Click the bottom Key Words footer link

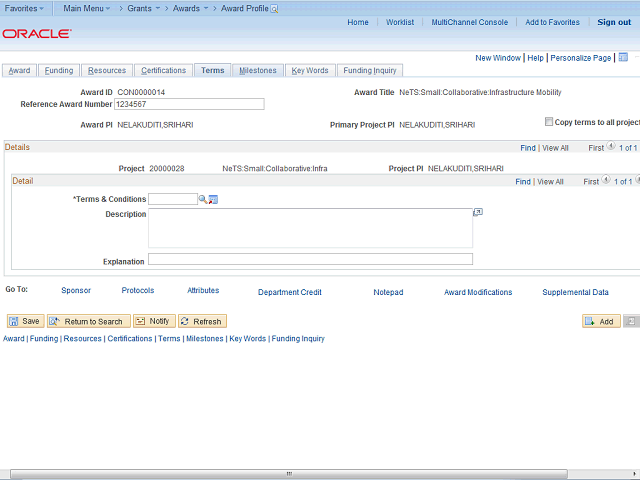coord(247,338)
